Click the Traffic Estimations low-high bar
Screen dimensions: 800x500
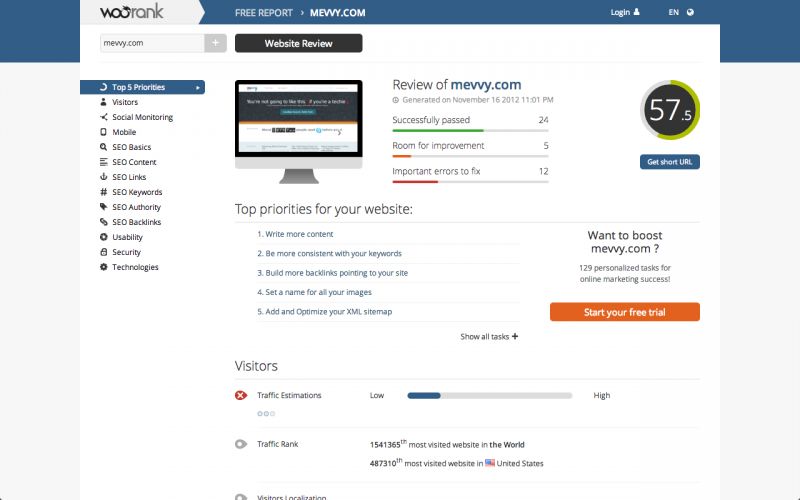pos(489,395)
